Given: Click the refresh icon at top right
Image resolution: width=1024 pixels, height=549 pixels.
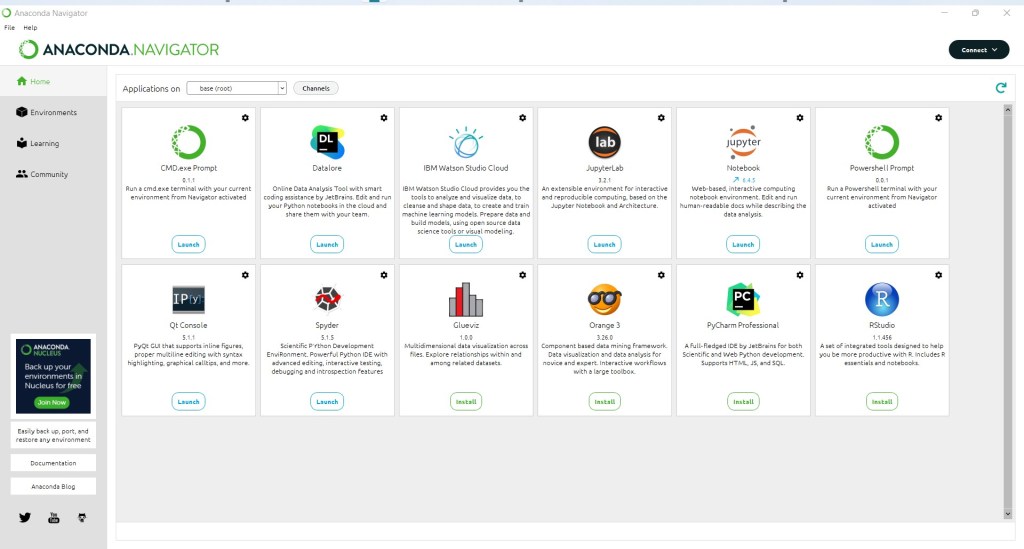Looking at the screenshot, I should pos(1000,88).
